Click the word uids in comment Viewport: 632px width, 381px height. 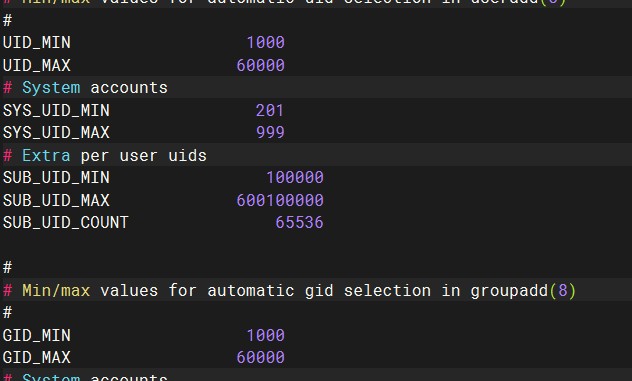pos(187,155)
